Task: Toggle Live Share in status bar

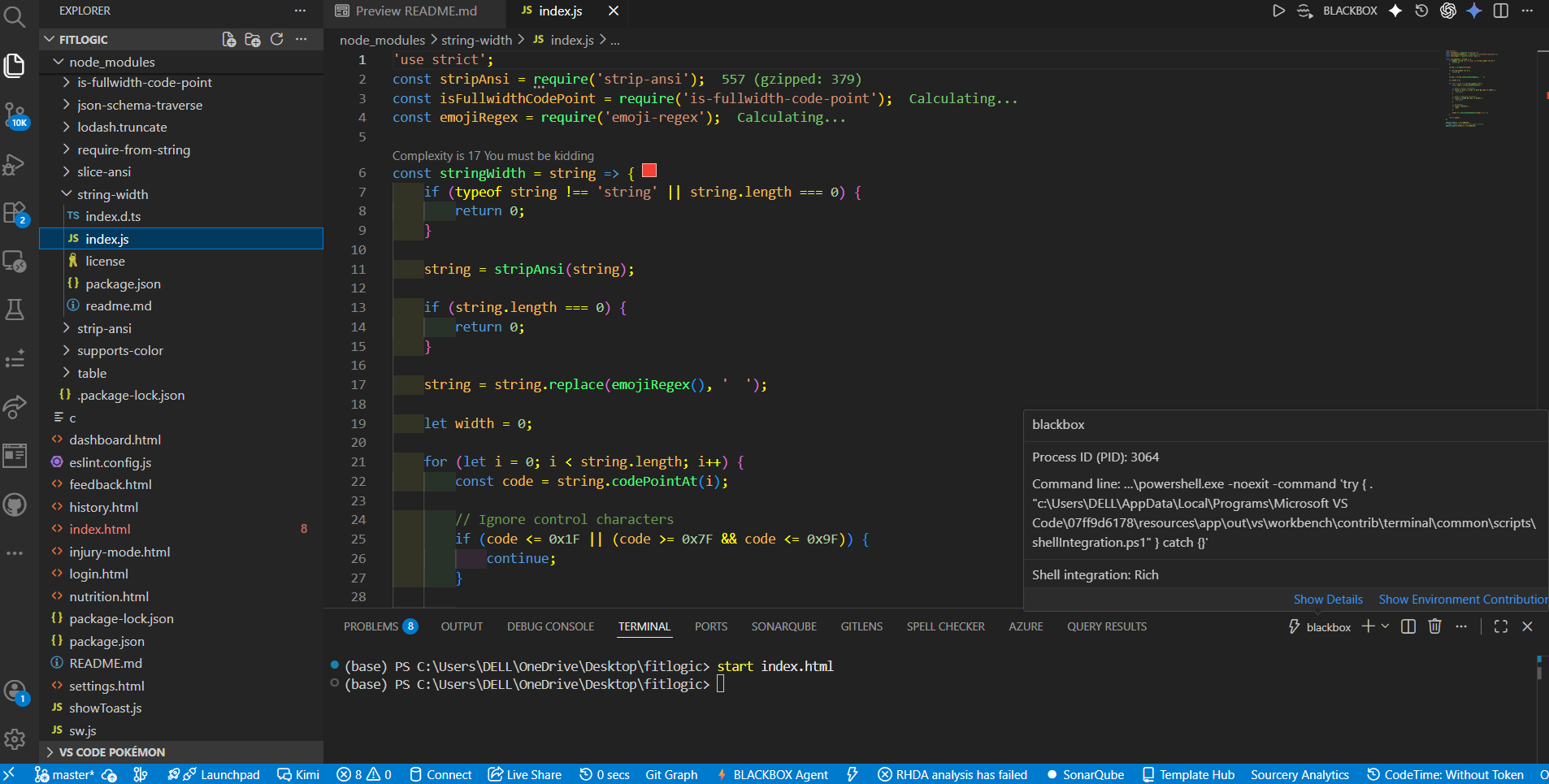Action: [x=524, y=774]
